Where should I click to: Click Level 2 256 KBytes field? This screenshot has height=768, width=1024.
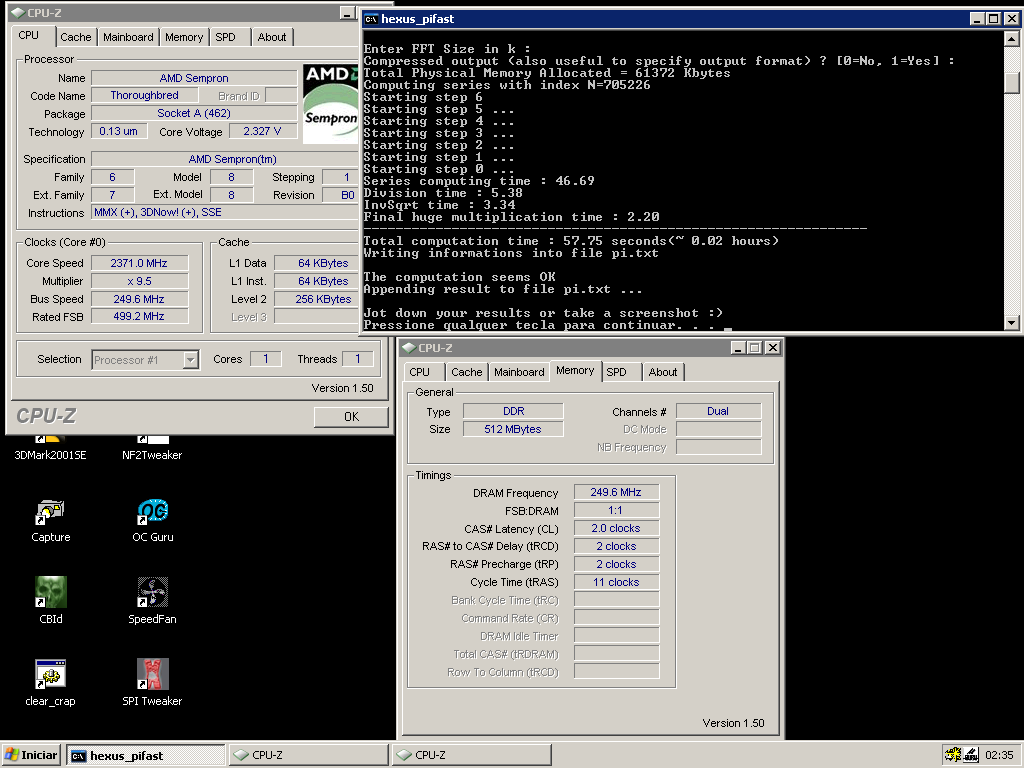(x=316, y=299)
